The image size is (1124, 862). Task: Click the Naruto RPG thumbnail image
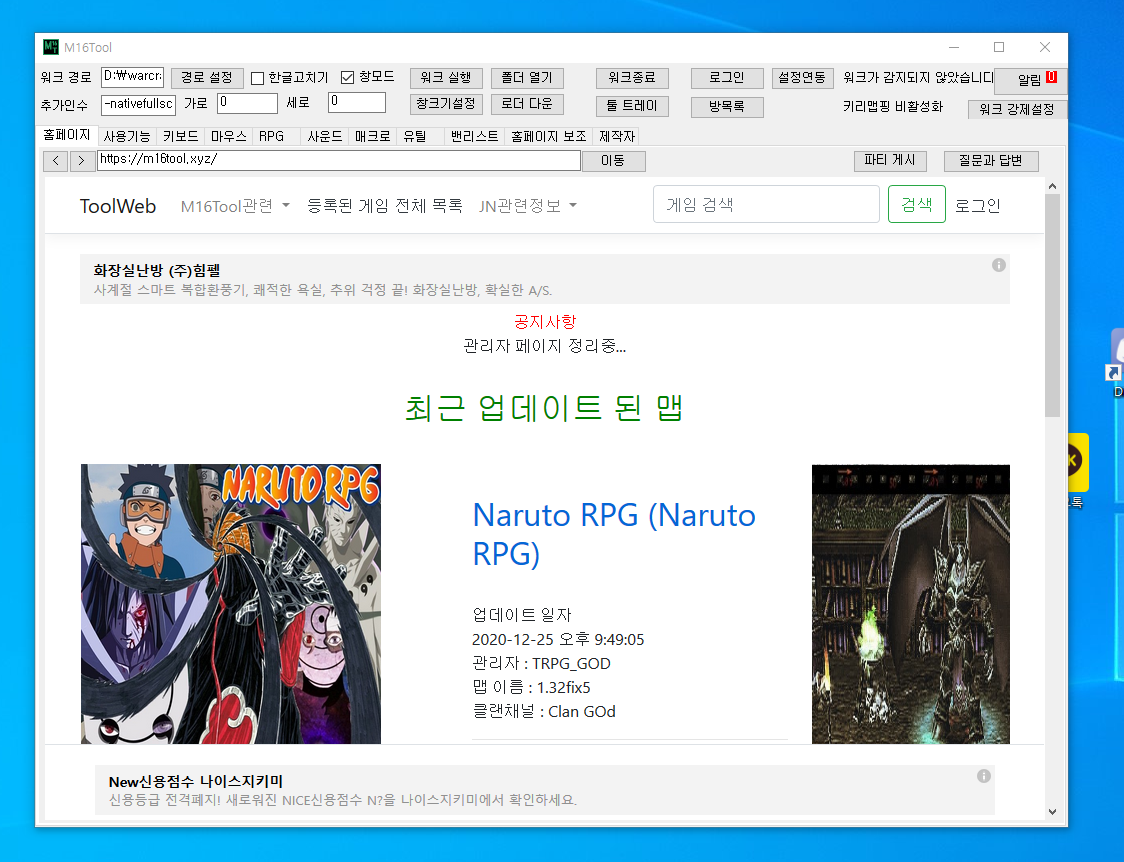tap(231, 604)
